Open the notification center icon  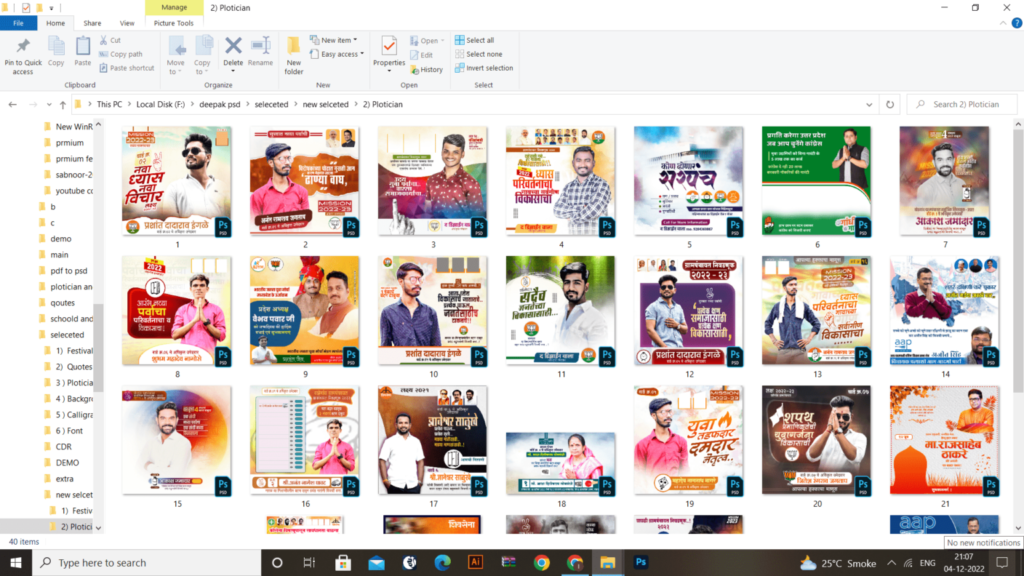1002,562
